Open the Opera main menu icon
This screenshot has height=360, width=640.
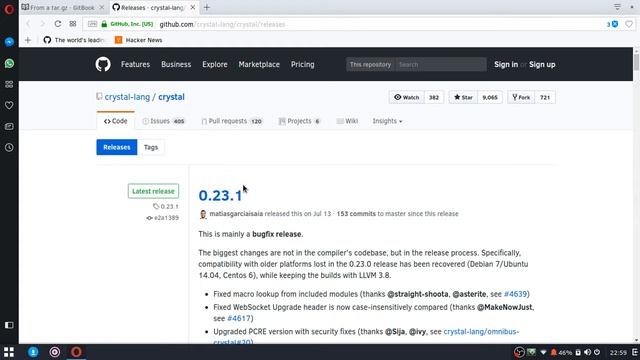[x=9, y=9]
